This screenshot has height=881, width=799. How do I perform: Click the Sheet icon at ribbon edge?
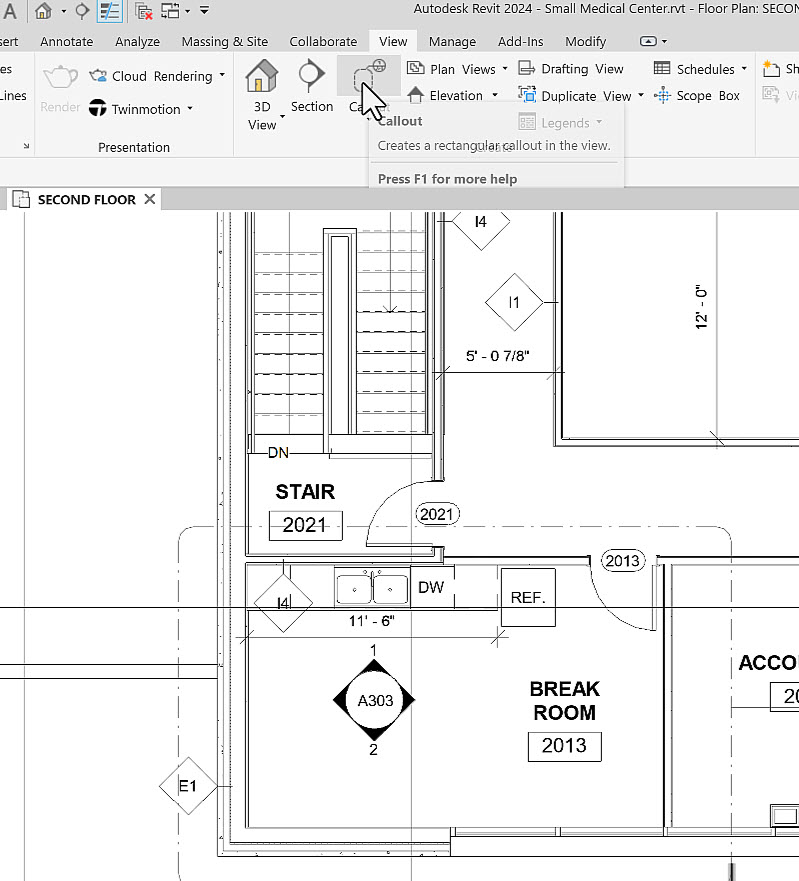click(771, 69)
